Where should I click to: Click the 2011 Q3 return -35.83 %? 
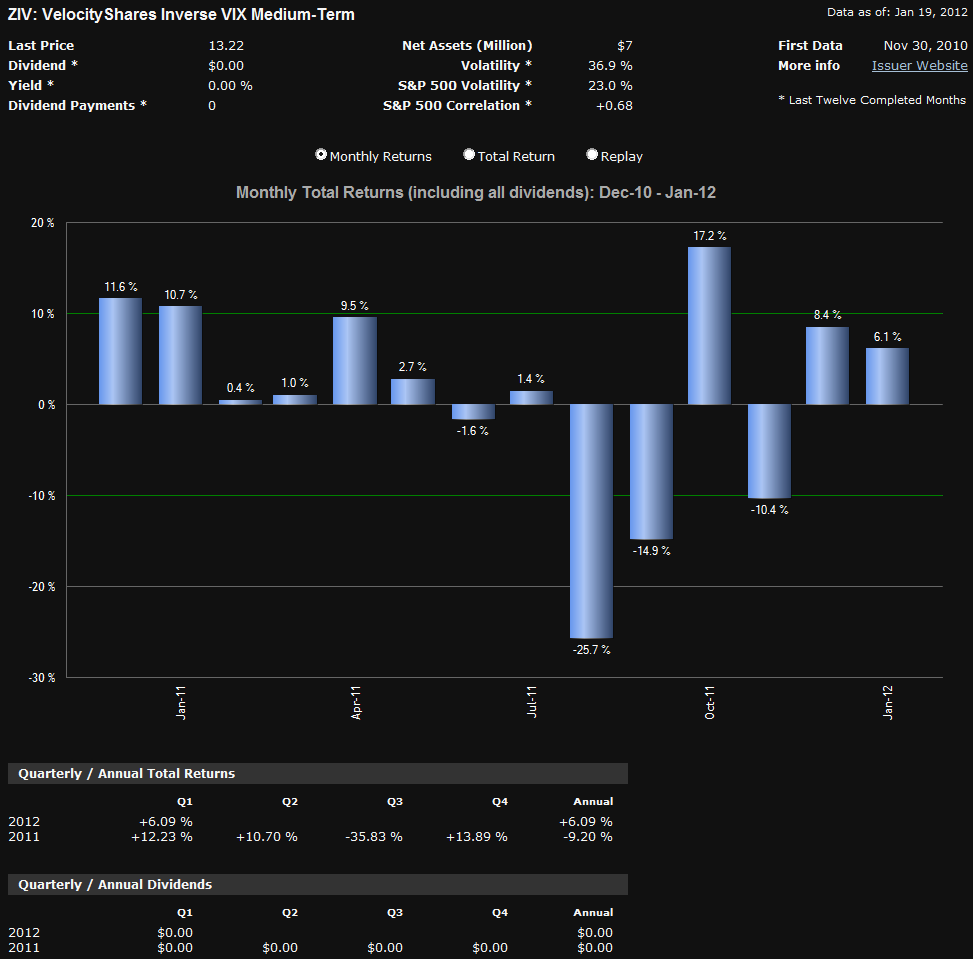[x=373, y=836]
